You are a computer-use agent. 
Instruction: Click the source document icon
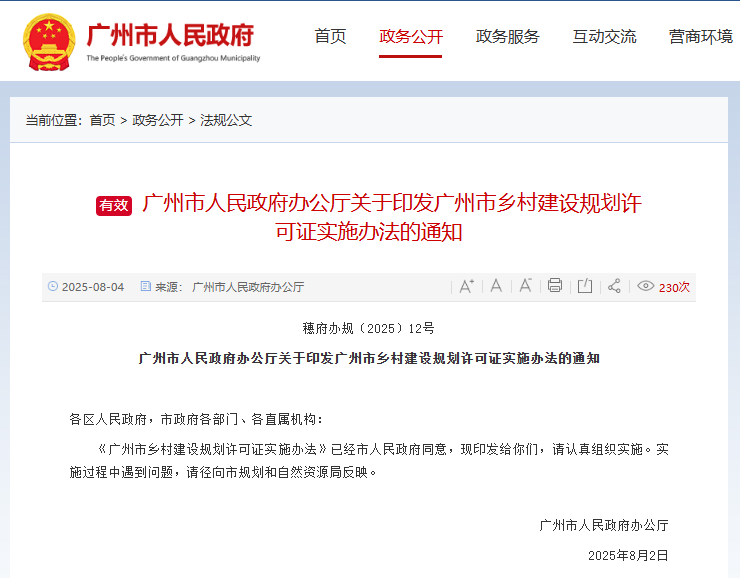(146, 286)
